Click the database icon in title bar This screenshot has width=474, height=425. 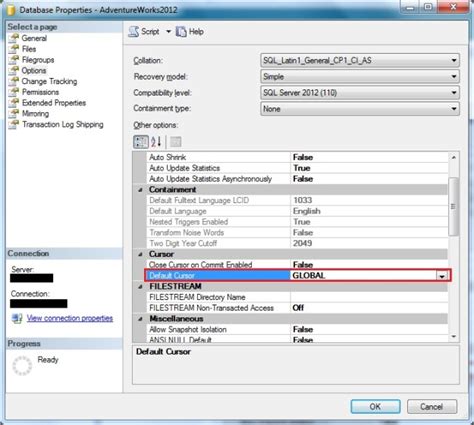point(11,10)
